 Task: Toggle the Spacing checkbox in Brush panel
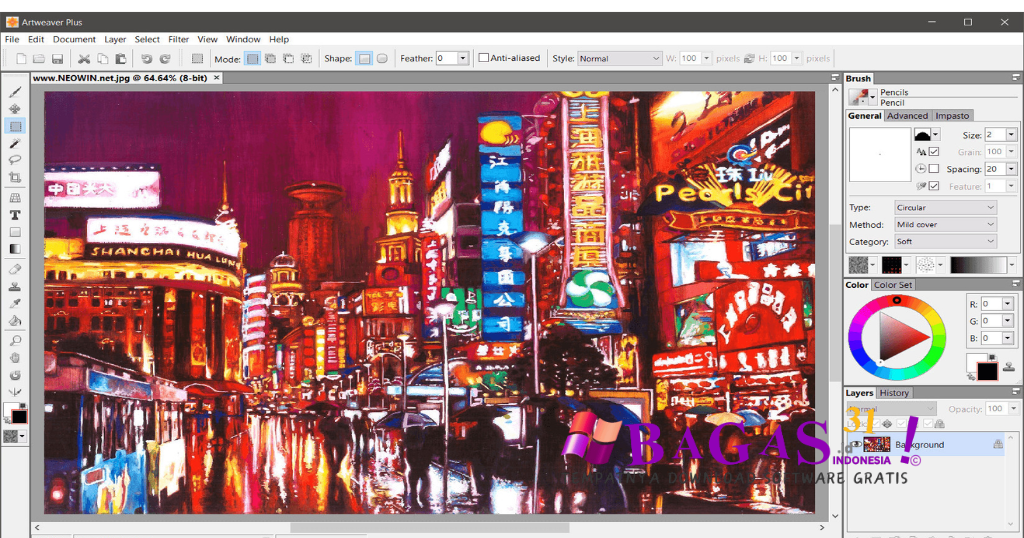[934, 168]
